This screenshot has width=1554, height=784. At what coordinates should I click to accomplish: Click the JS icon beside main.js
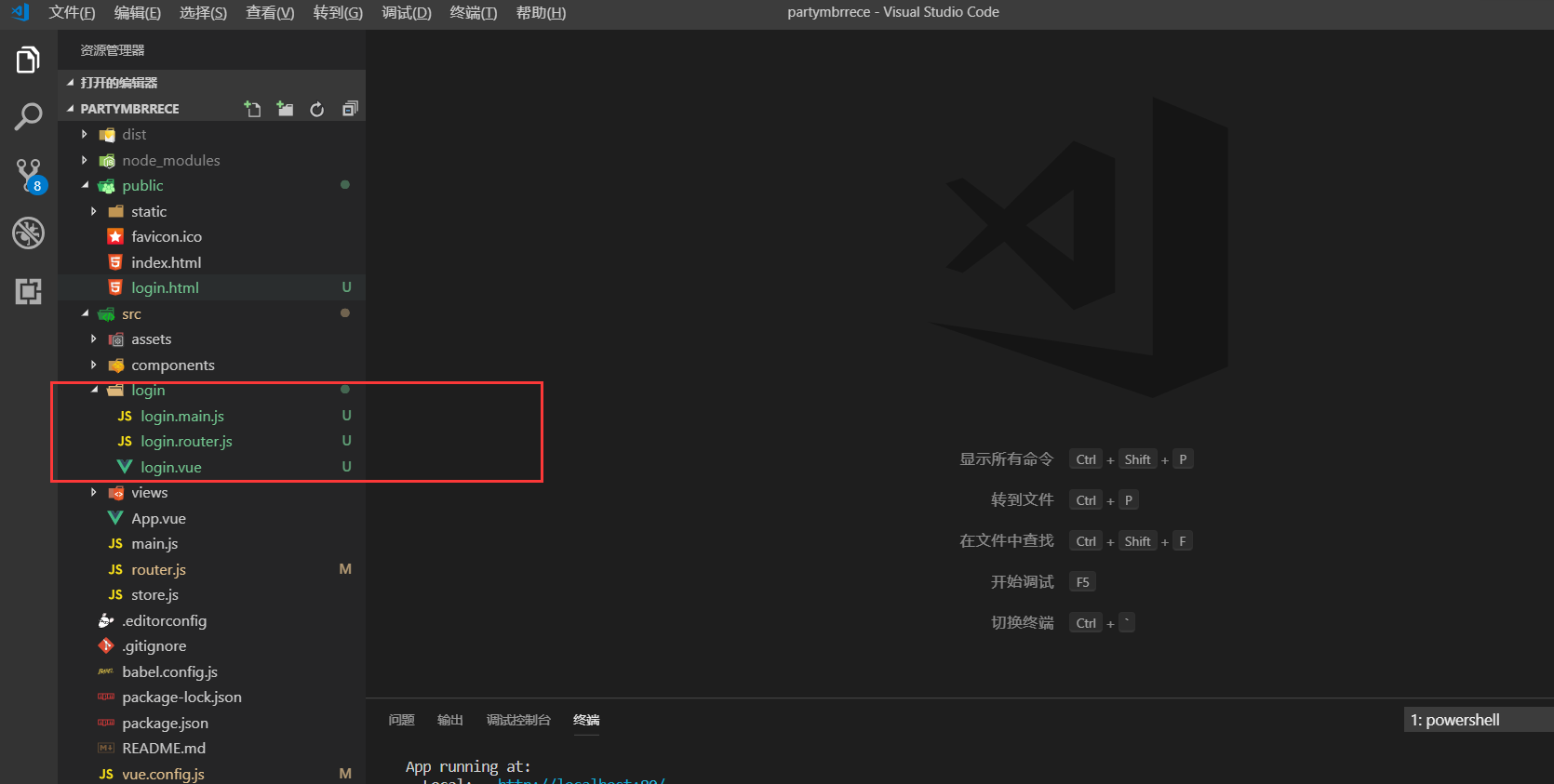tap(115, 543)
